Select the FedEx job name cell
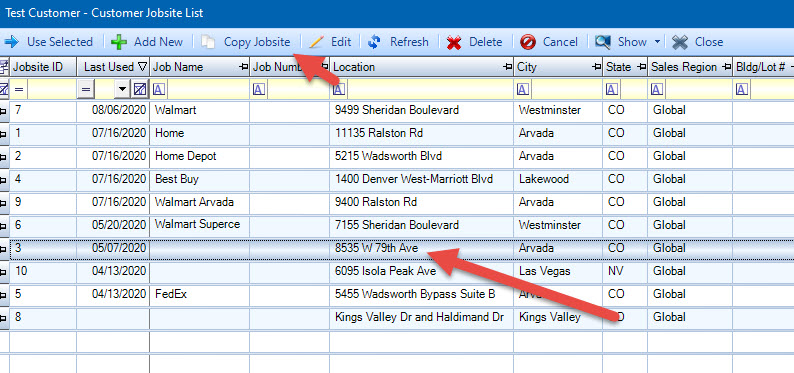The width and height of the screenshot is (794, 373). tap(200, 294)
